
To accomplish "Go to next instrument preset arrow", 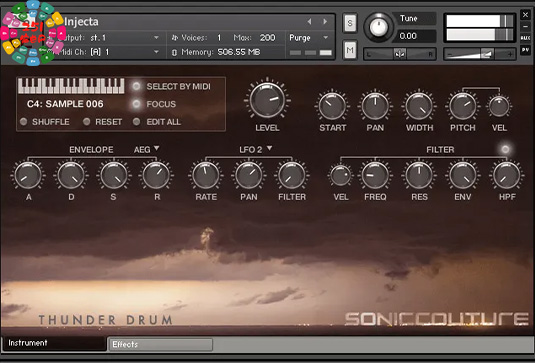I will pyautogui.click(x=325, y=21).
